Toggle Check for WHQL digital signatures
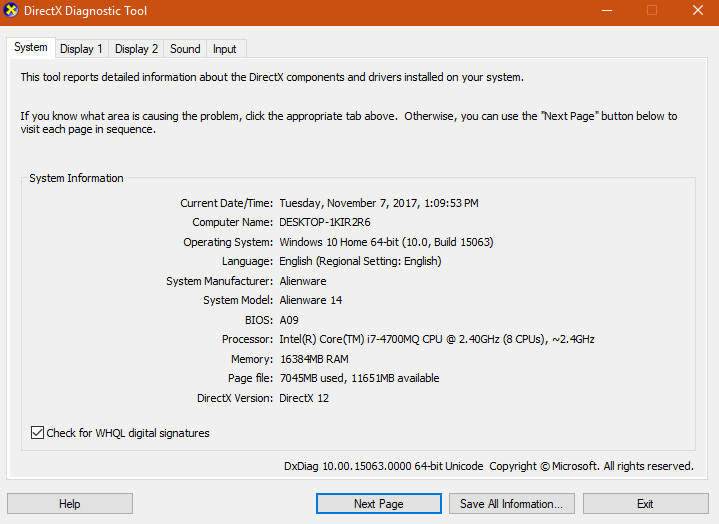 coord(38,433)
